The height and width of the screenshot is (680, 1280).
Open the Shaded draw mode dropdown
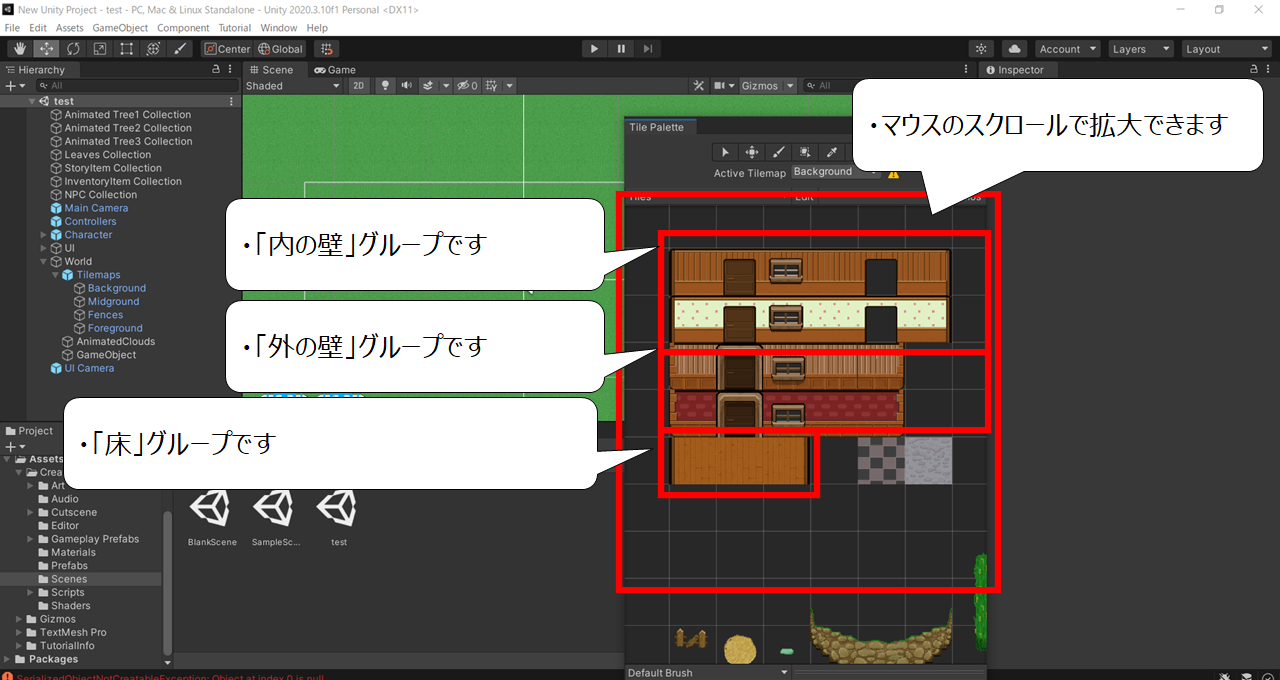(x=294, y=86)
